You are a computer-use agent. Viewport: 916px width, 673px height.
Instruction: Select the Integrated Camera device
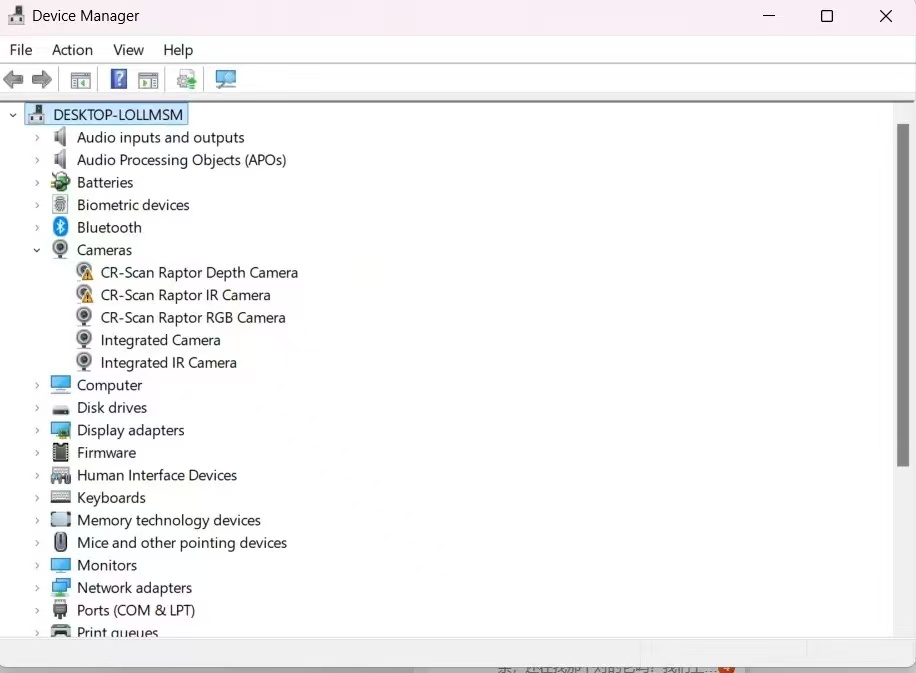click(x=159, y=340)
